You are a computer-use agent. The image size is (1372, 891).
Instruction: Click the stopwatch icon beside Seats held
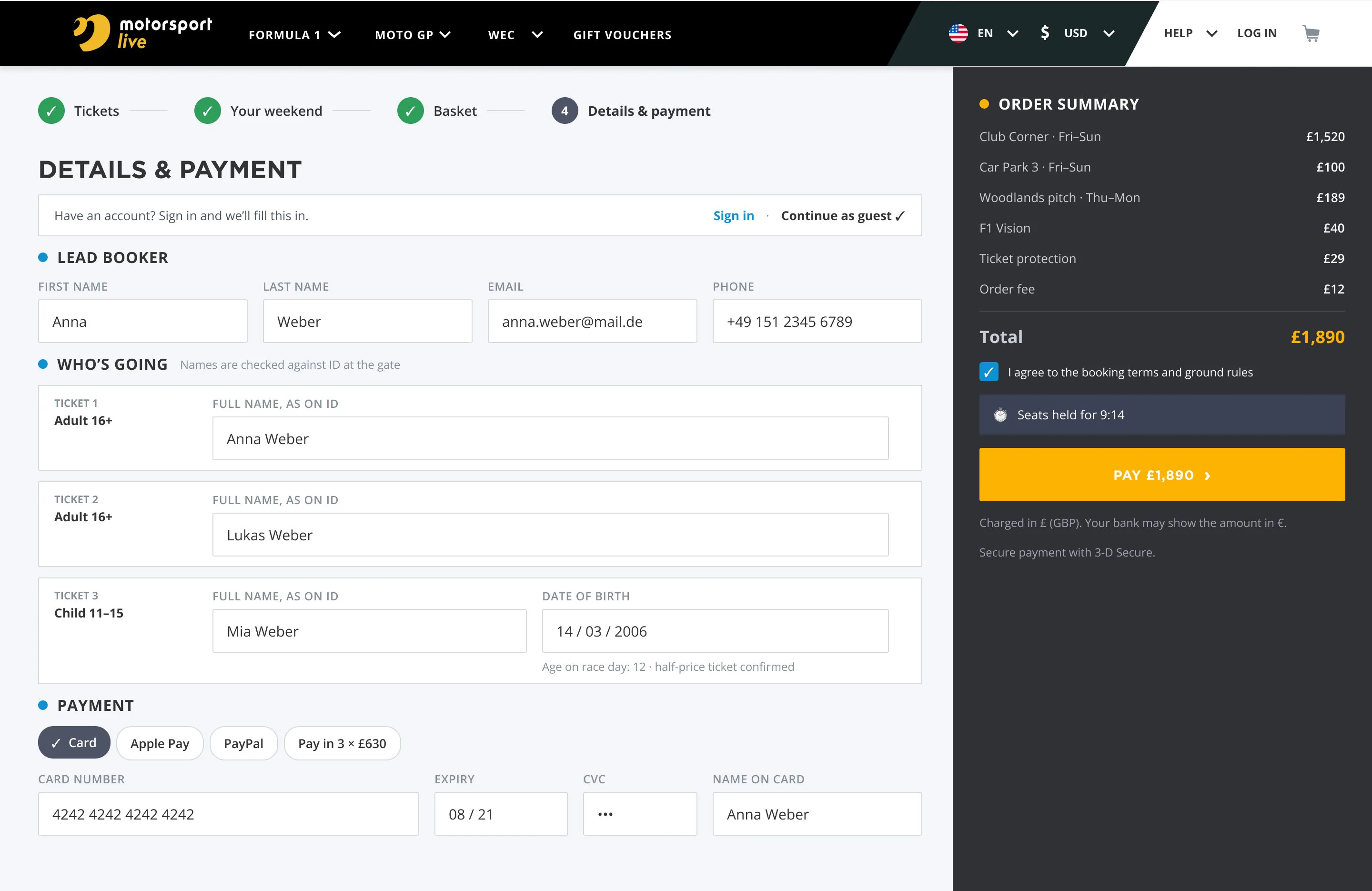coord(1000,415)
